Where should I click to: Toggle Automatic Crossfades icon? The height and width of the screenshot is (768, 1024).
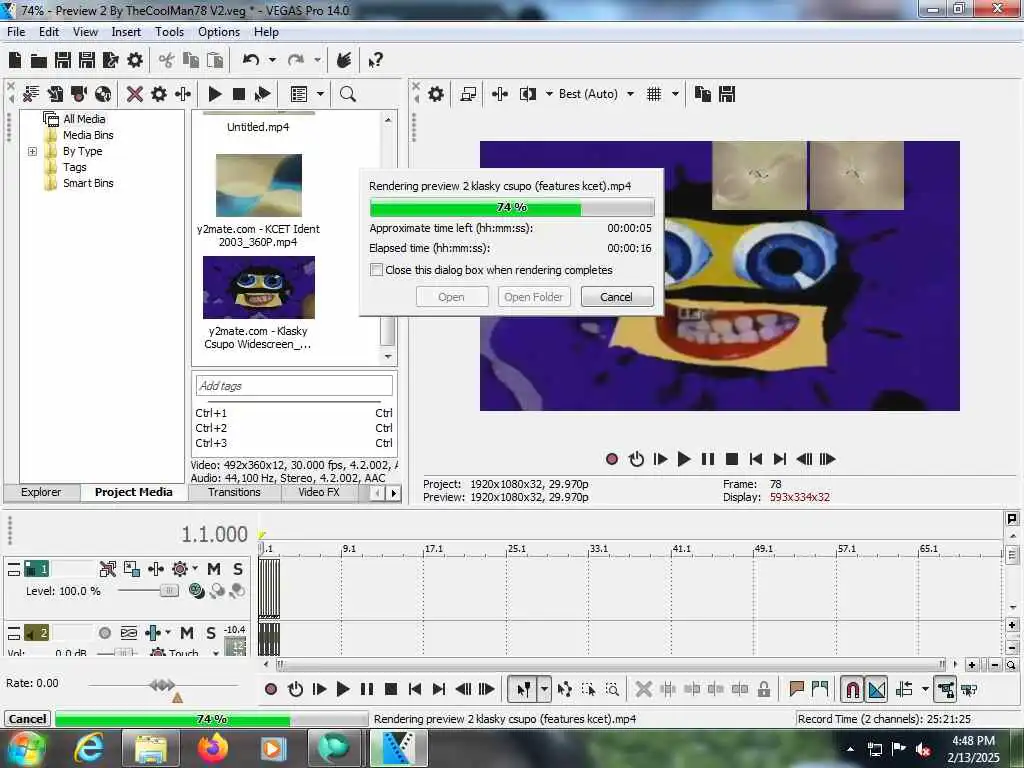click(876, 689)
